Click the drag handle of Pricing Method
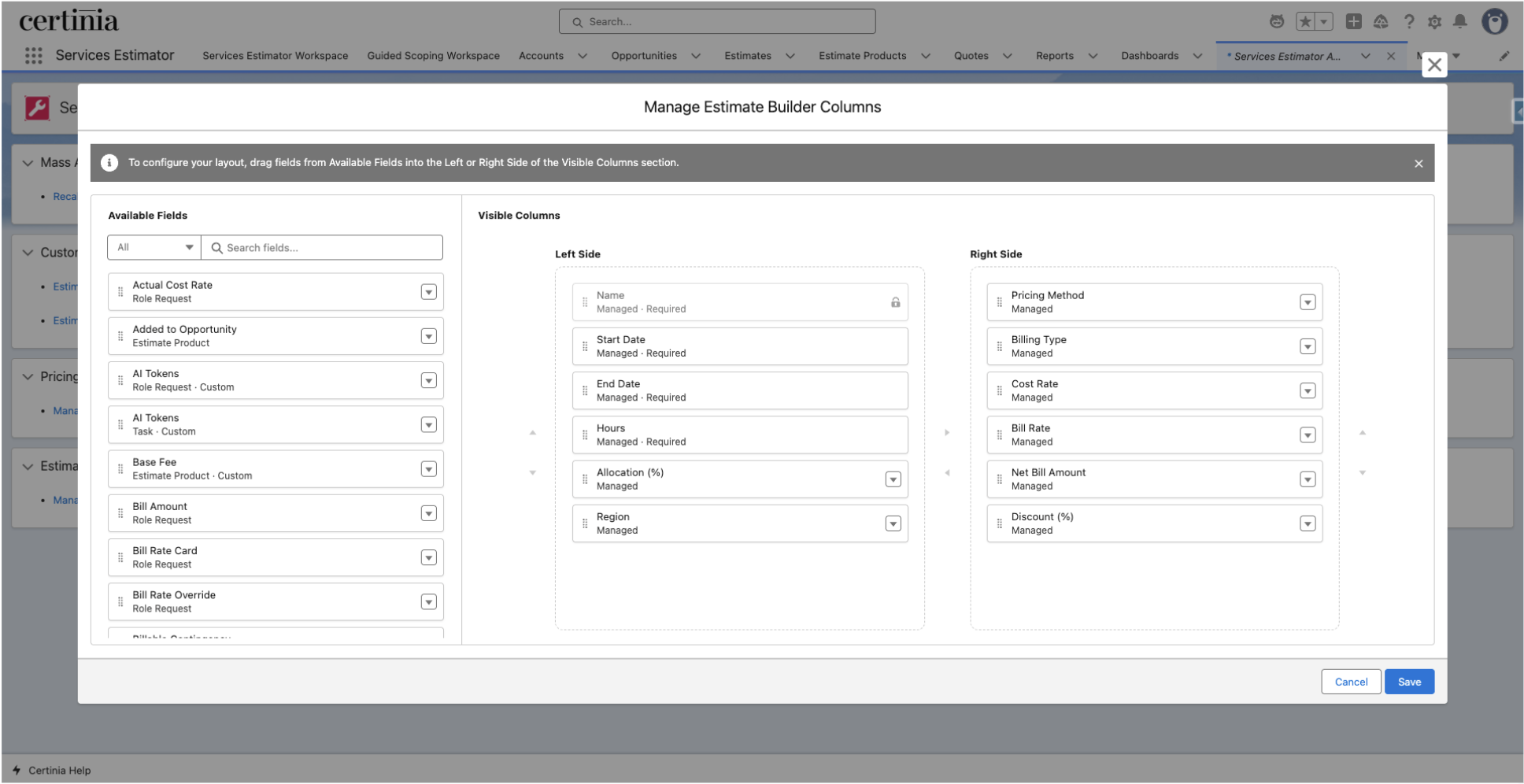 tap(1000, 302)
